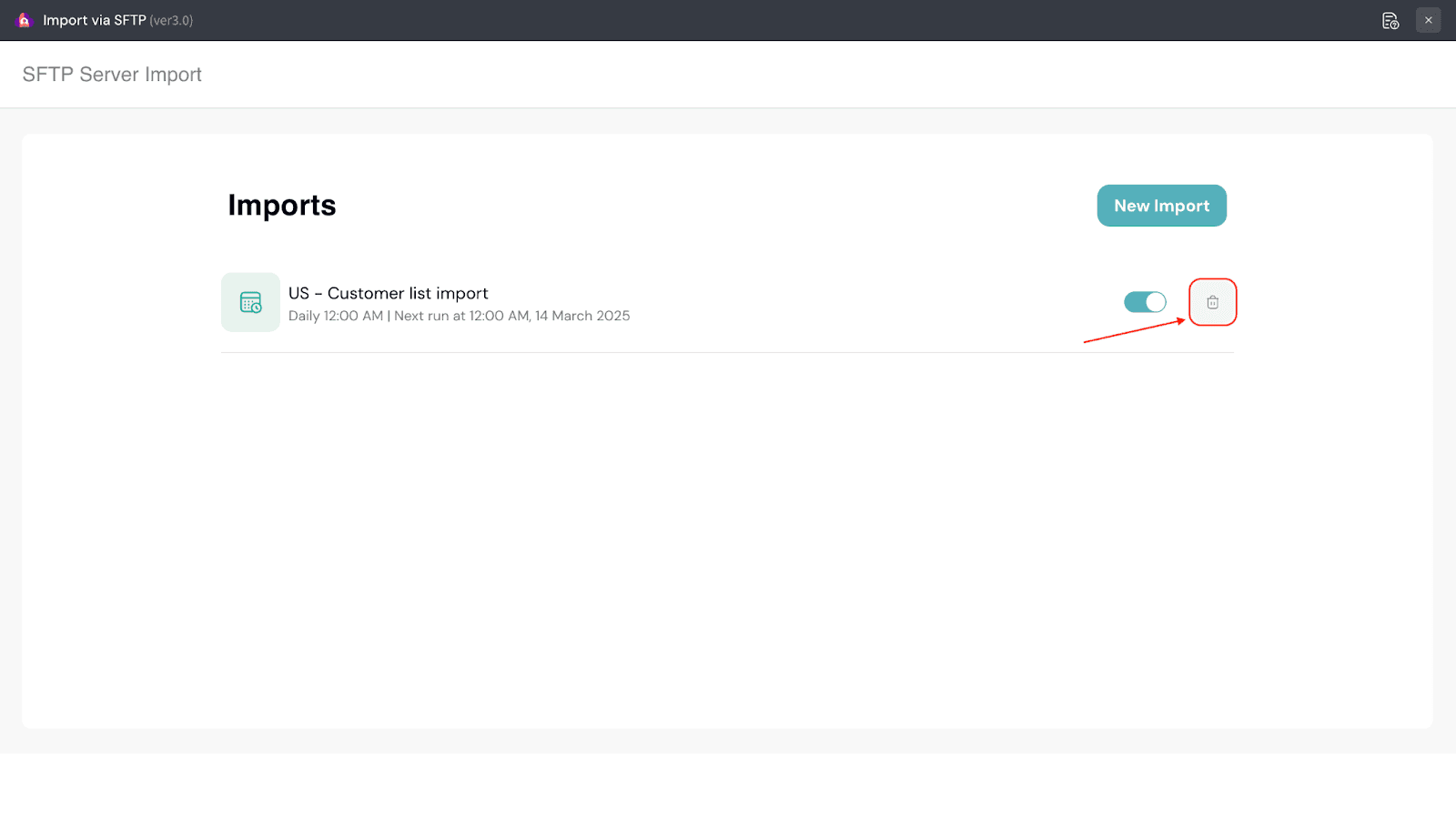Viewport: 1456px width, 817px height.
Task: Click the gray page background below the card
Action: click(726, 741)
